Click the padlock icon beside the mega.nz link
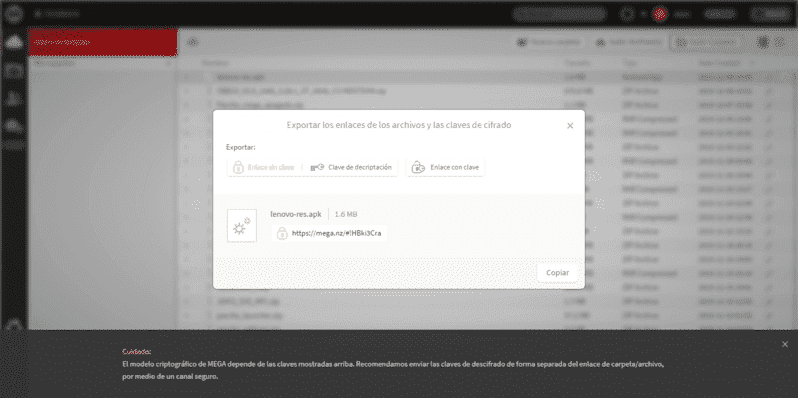 click(x=281, y=234)
